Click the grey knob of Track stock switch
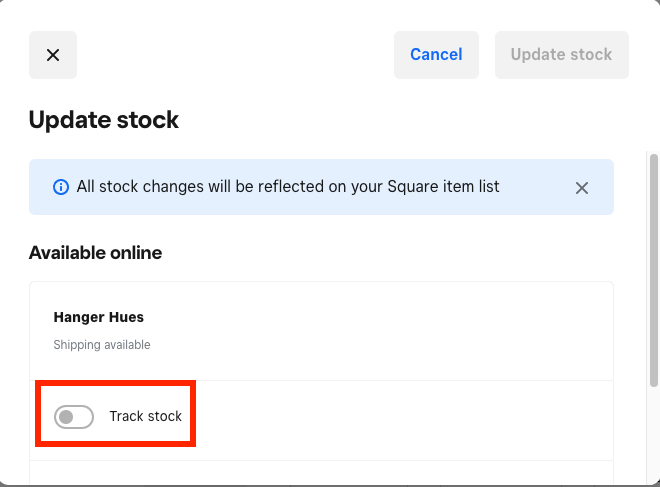The width and height of the screenshot is (660, 487). coord(66,416)
